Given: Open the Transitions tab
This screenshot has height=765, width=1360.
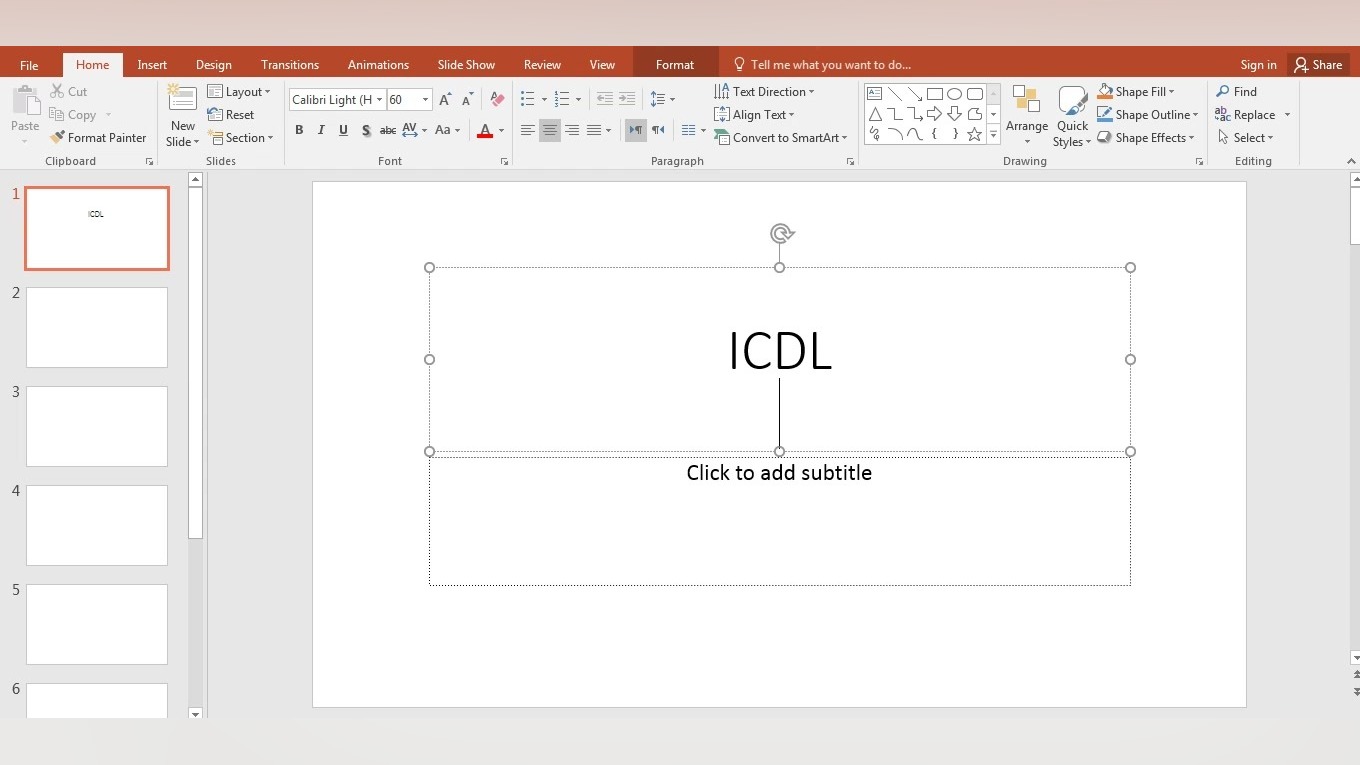Looking at the screenshot, I should 290,65.
